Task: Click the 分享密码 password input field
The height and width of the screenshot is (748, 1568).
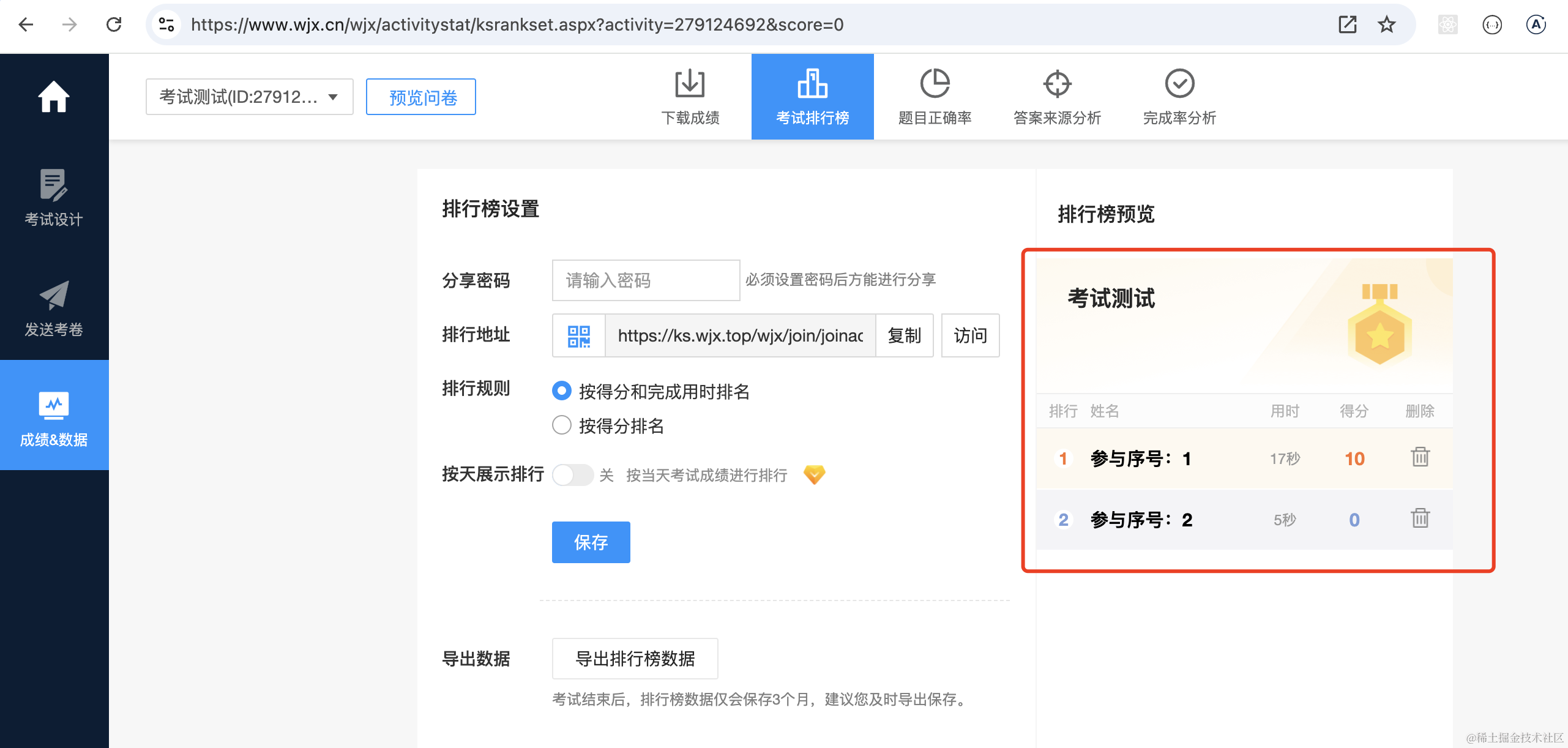Action: coord(646,280)
